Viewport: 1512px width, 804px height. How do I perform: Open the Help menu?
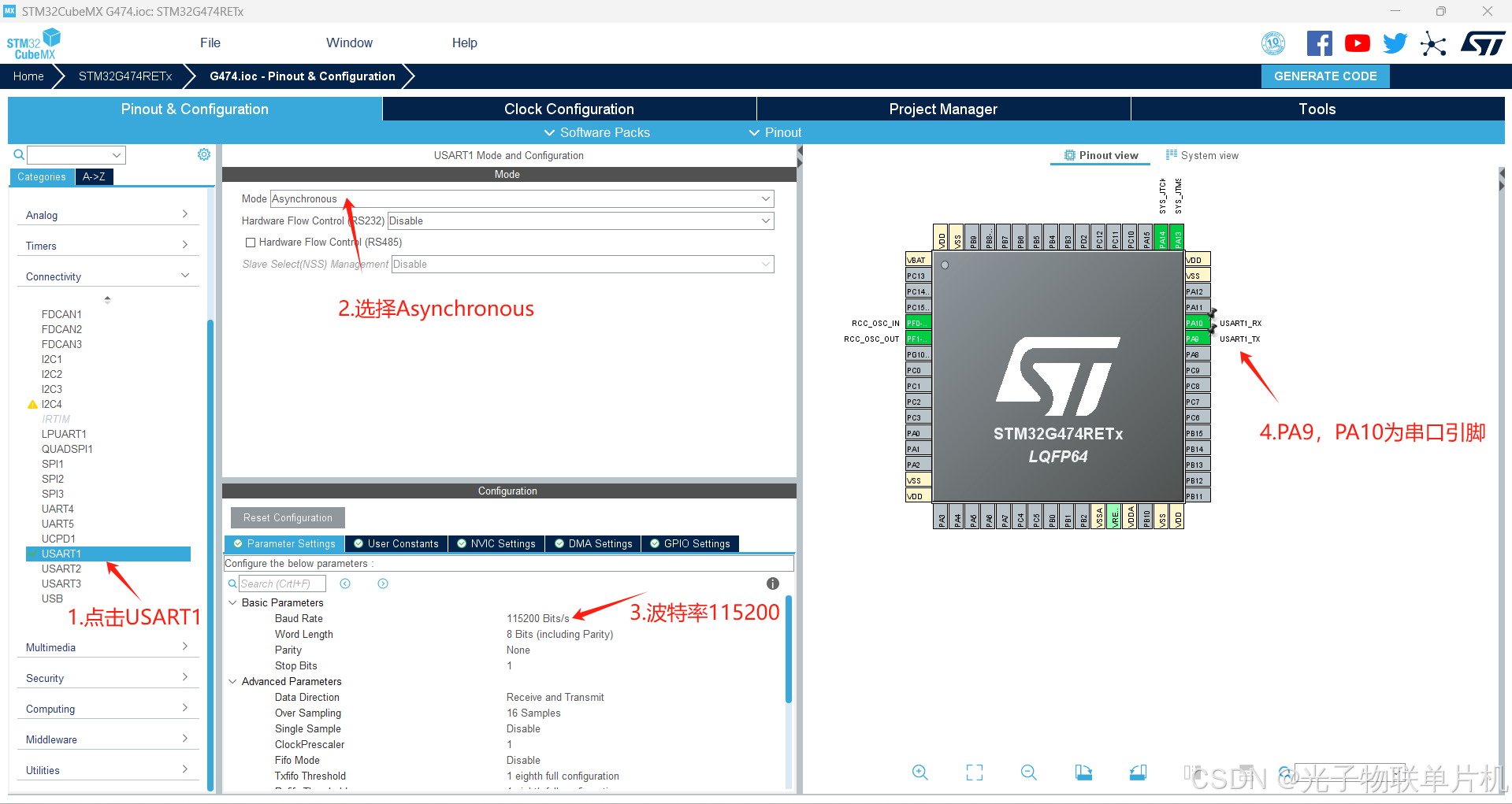464,43
